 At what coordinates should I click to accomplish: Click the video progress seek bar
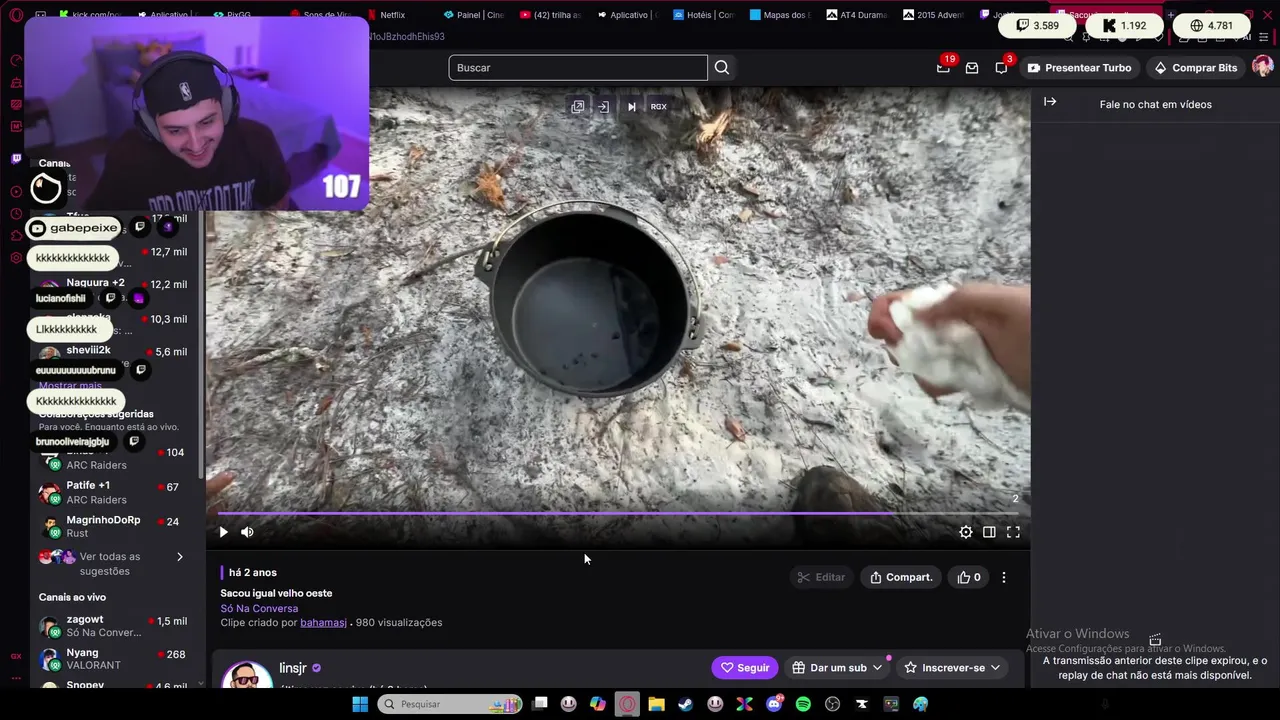(618, 513)
